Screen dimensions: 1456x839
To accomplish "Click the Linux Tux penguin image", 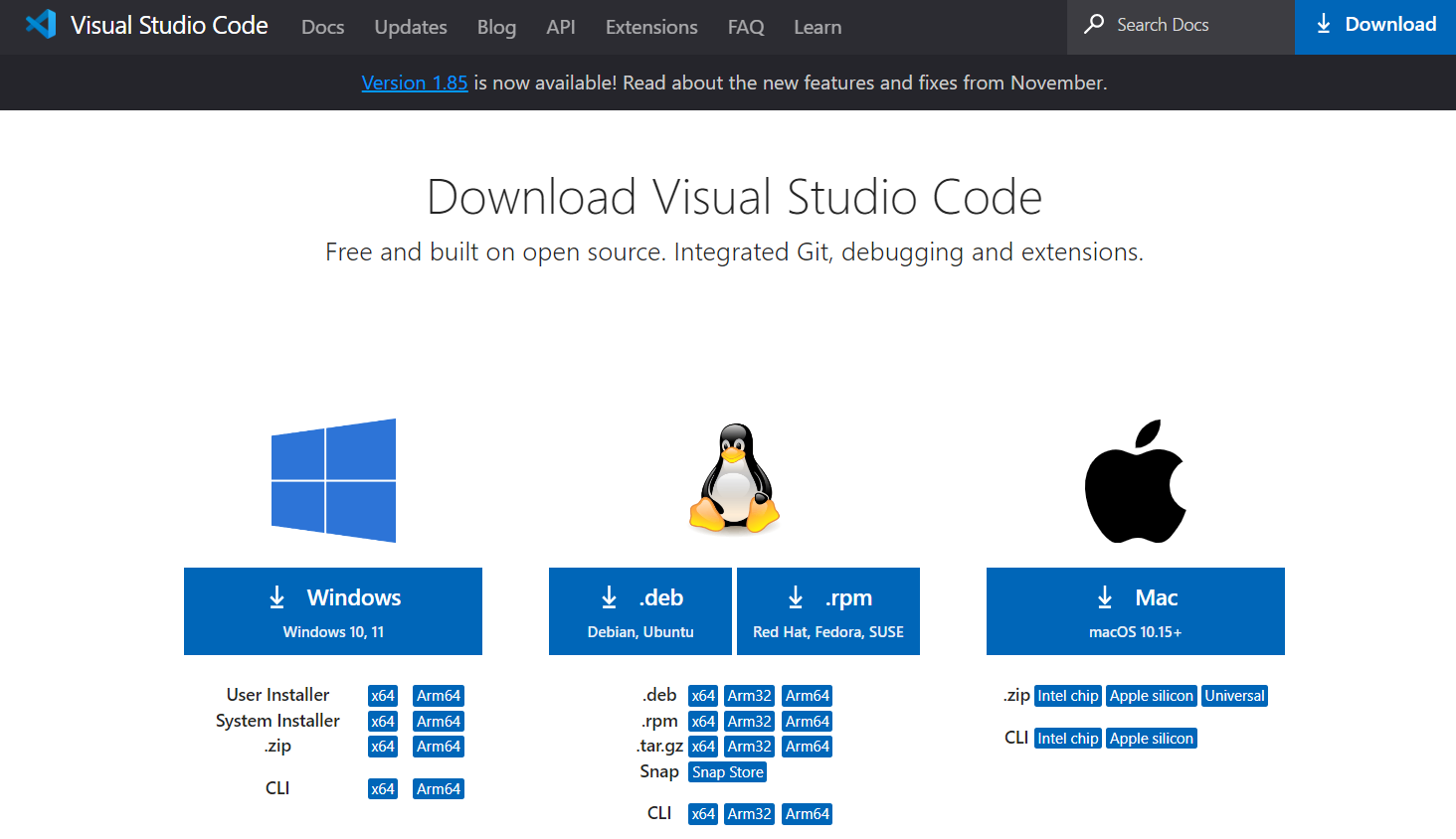I will tap(734, 478).
